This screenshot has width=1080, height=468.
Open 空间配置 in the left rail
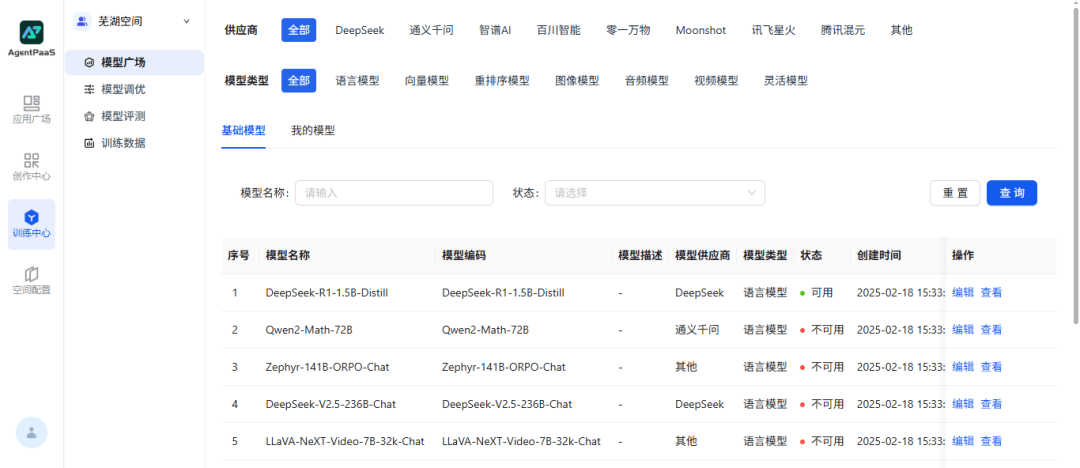point(31,280)
